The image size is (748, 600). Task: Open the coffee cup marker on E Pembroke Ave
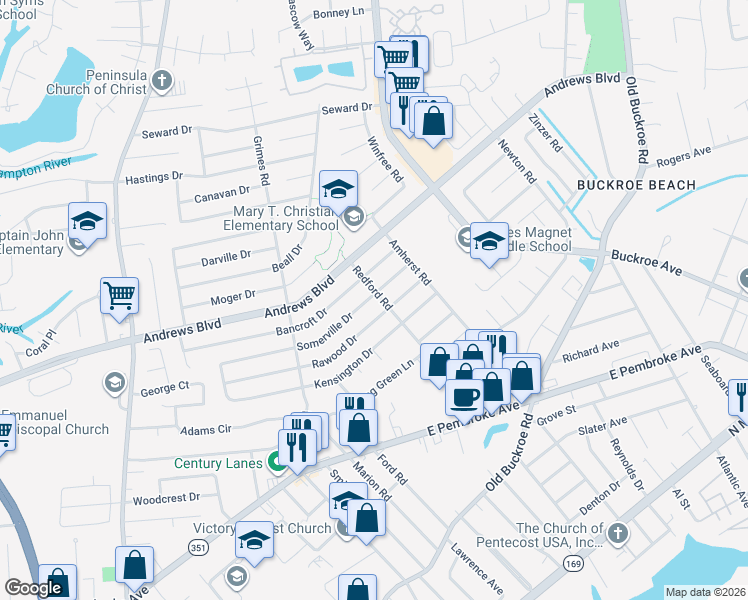tap(464, 399)
